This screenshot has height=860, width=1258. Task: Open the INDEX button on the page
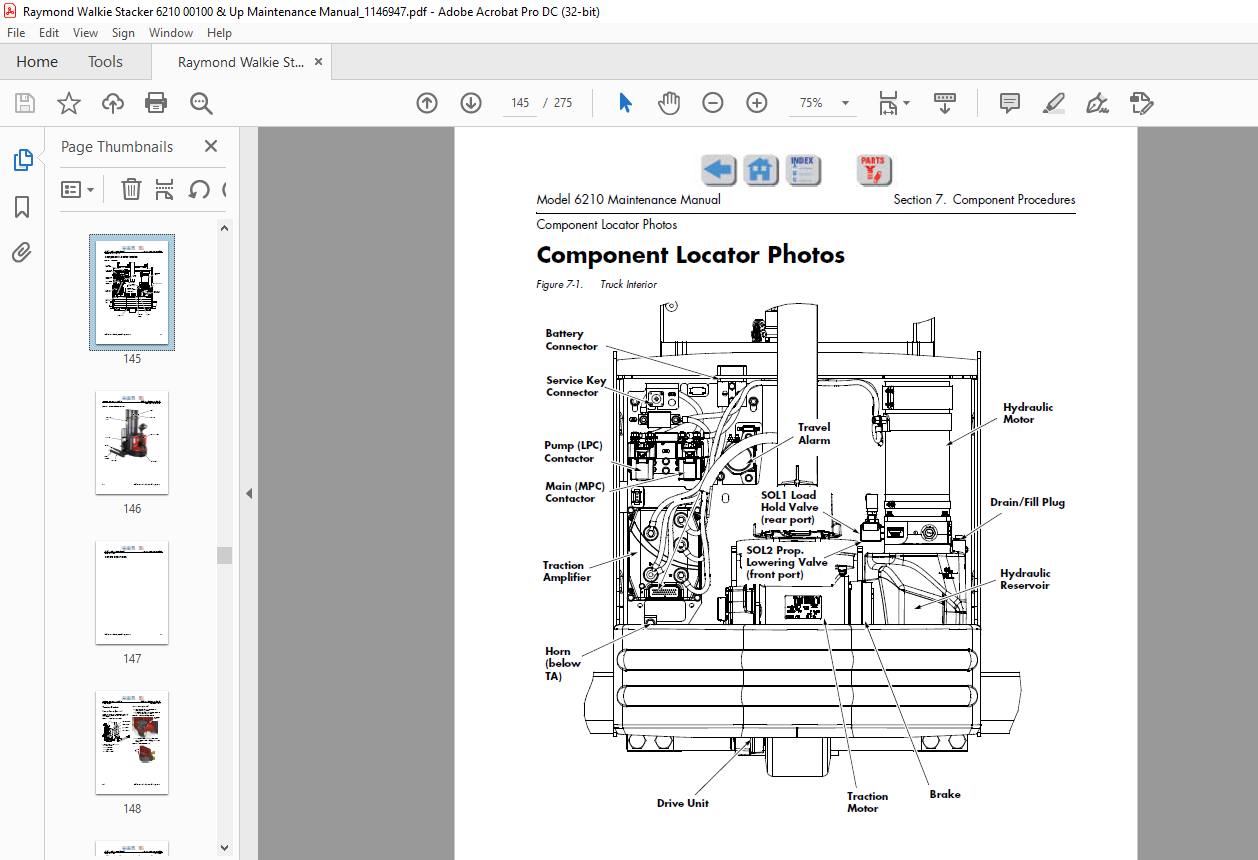click(803, 170)
